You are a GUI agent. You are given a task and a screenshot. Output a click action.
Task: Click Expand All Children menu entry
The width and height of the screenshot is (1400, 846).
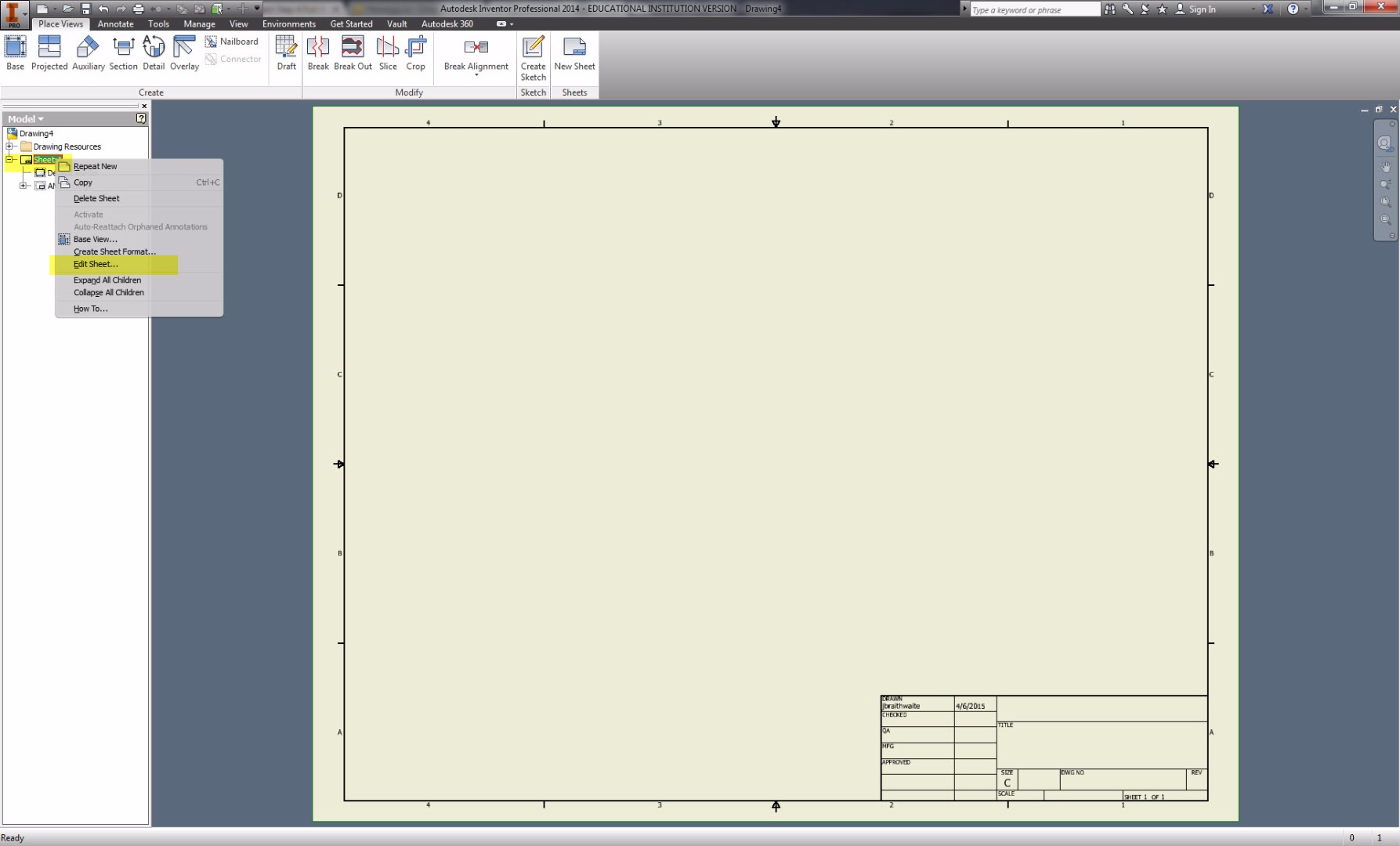(139, 280)
